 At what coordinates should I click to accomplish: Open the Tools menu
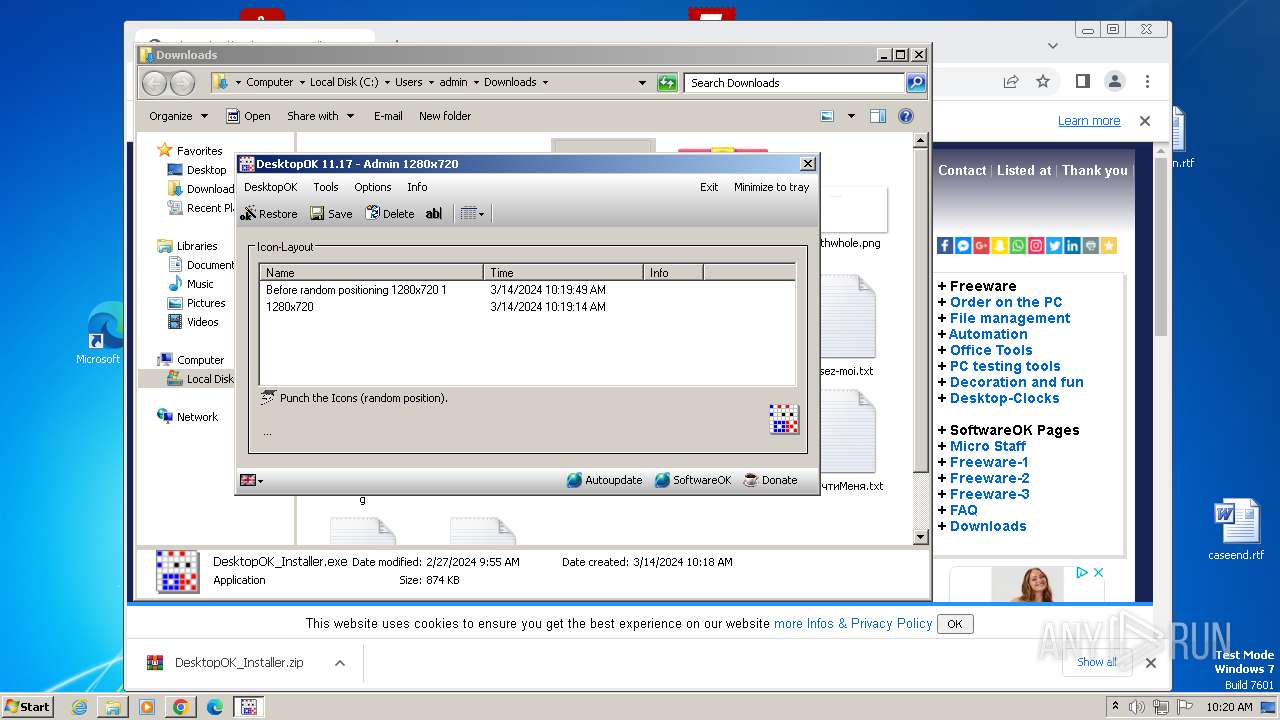pyautogui.click(x=326, y=187)
